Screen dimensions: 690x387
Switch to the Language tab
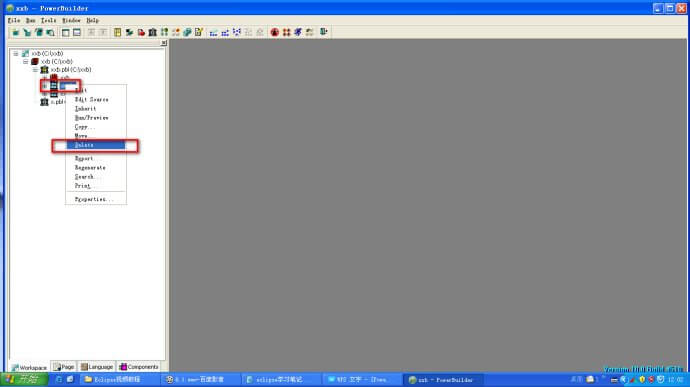pos(97,367)
